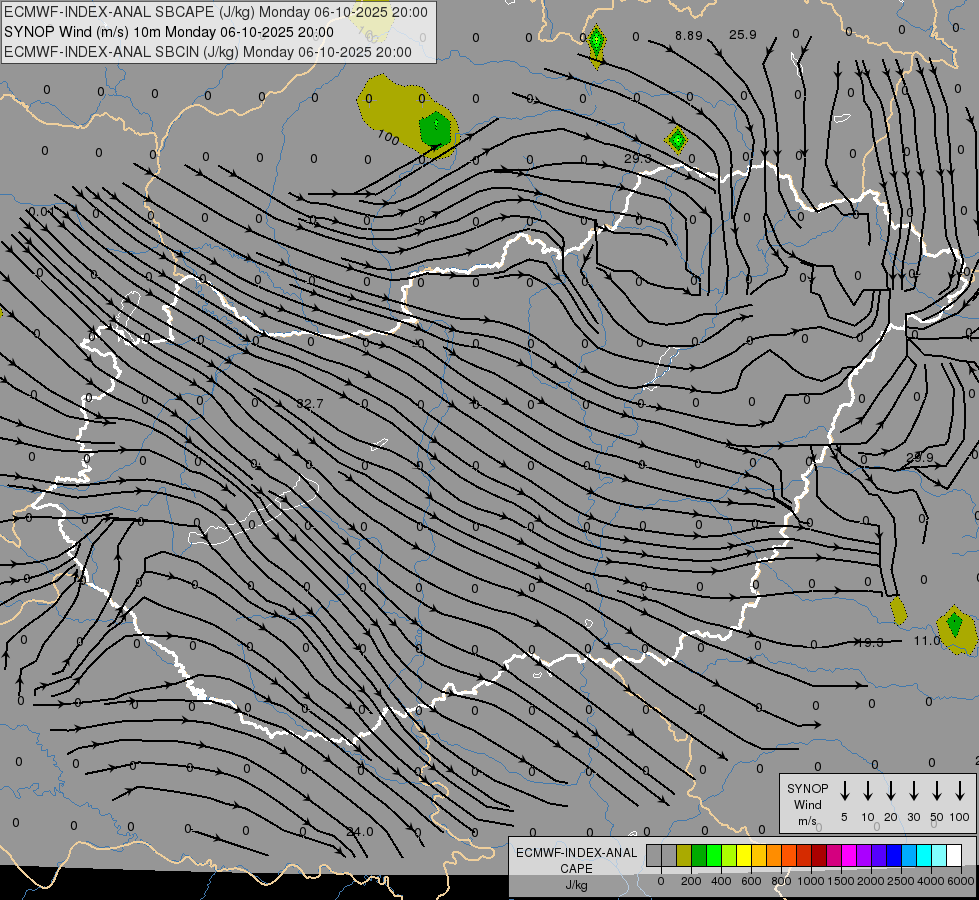
Task: Pick the yellow-green lime swatch in CAPE bar
Action: coord(729,856)
